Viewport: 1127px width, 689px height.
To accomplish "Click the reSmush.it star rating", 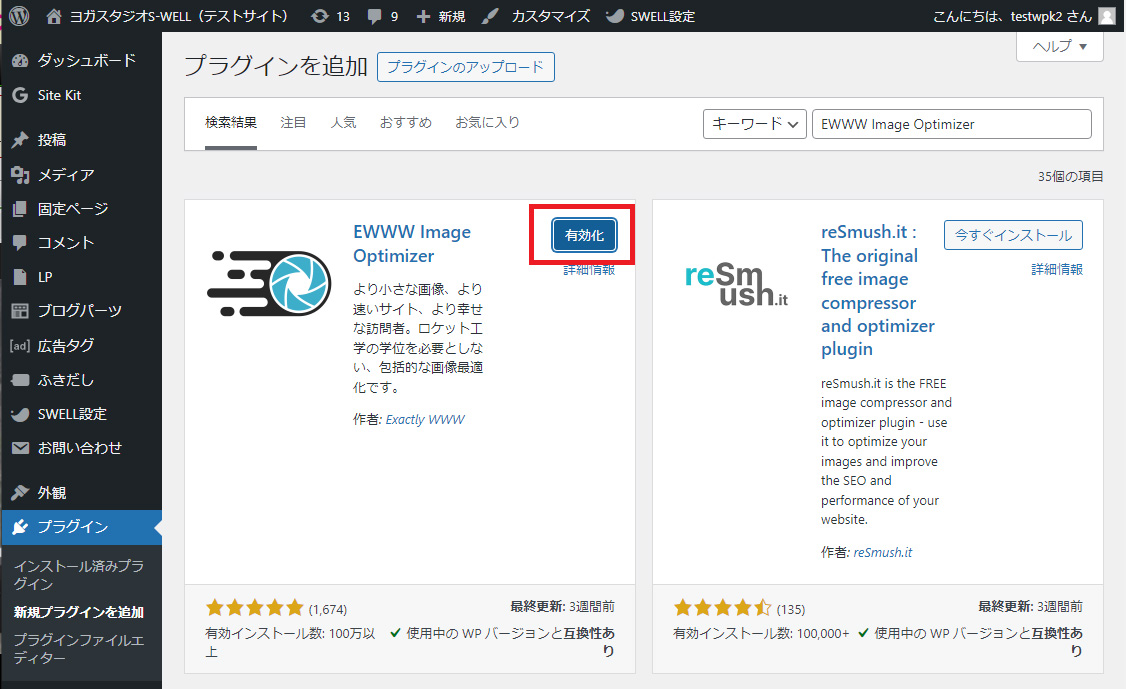I will [722, 608].
